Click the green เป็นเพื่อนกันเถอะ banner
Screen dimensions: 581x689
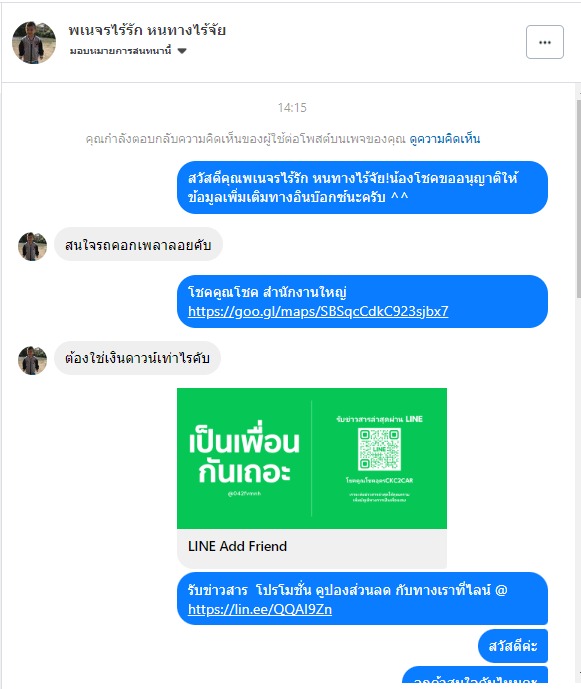(x=312, y=458)
